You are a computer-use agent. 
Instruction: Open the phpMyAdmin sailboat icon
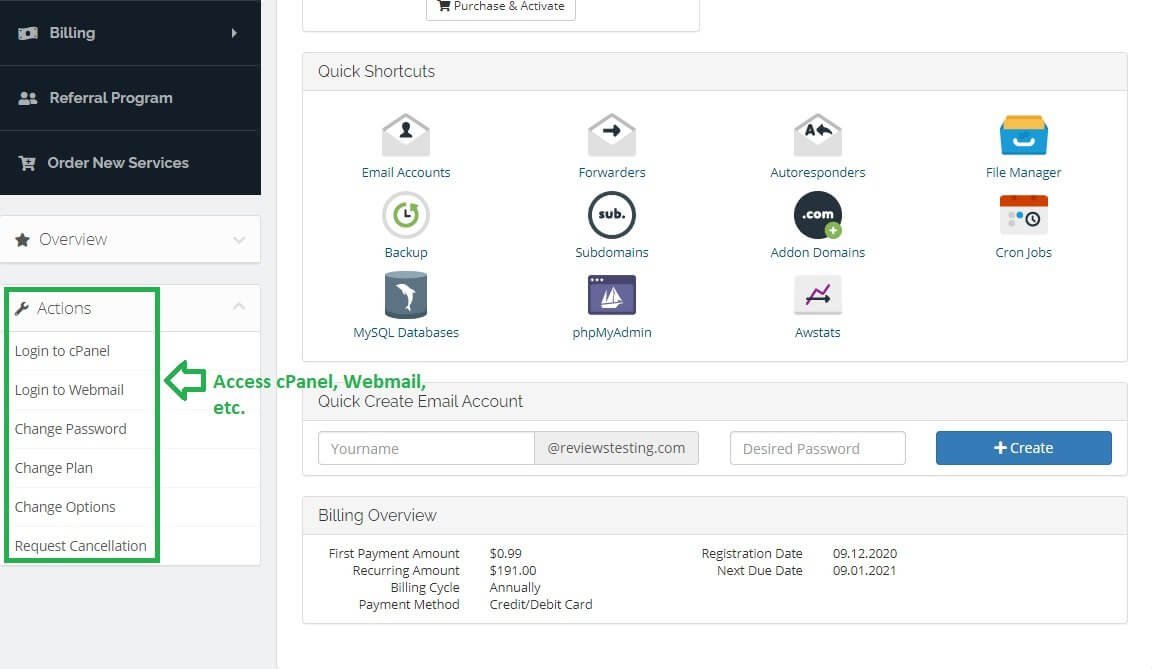click(x=611, y=294)
